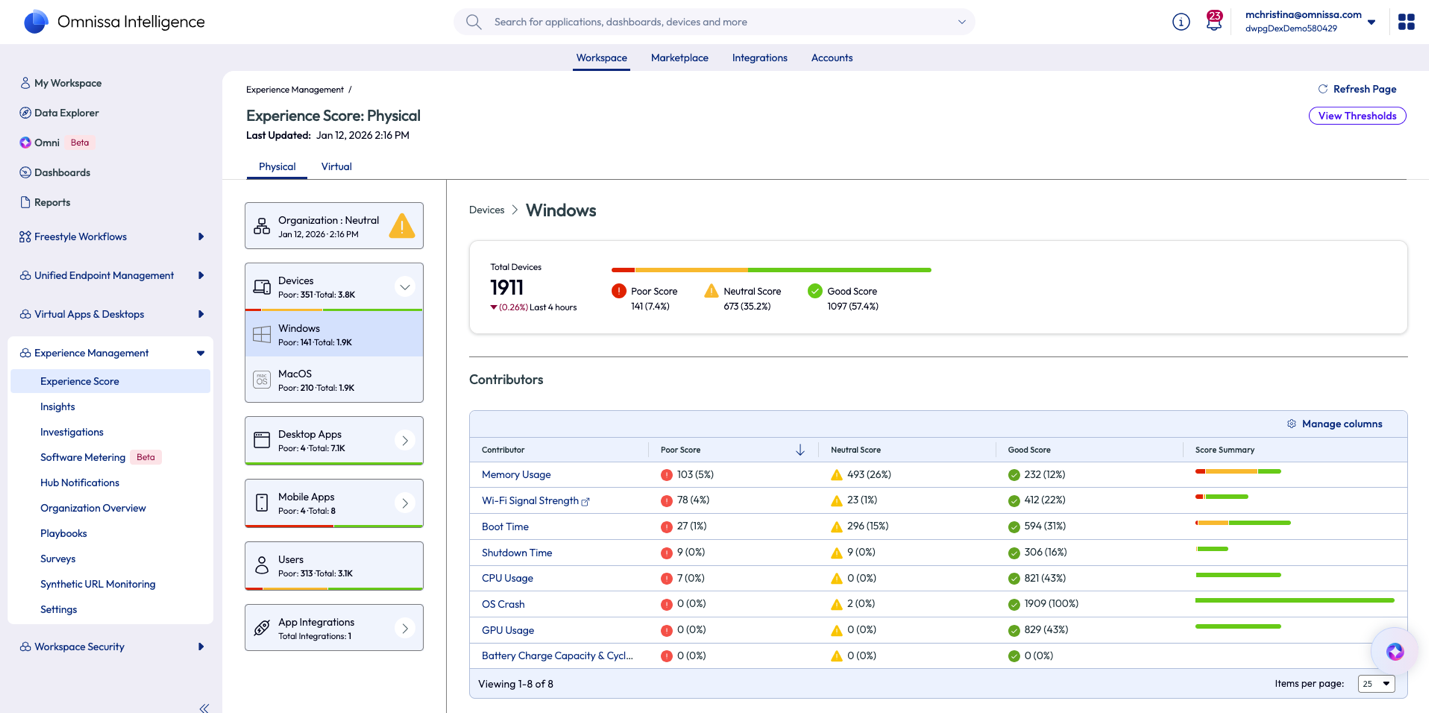The width and height of the screenshot is (1429, 713).
Task: Switch to the Virtual tab
Action: [x=336, y=167]
